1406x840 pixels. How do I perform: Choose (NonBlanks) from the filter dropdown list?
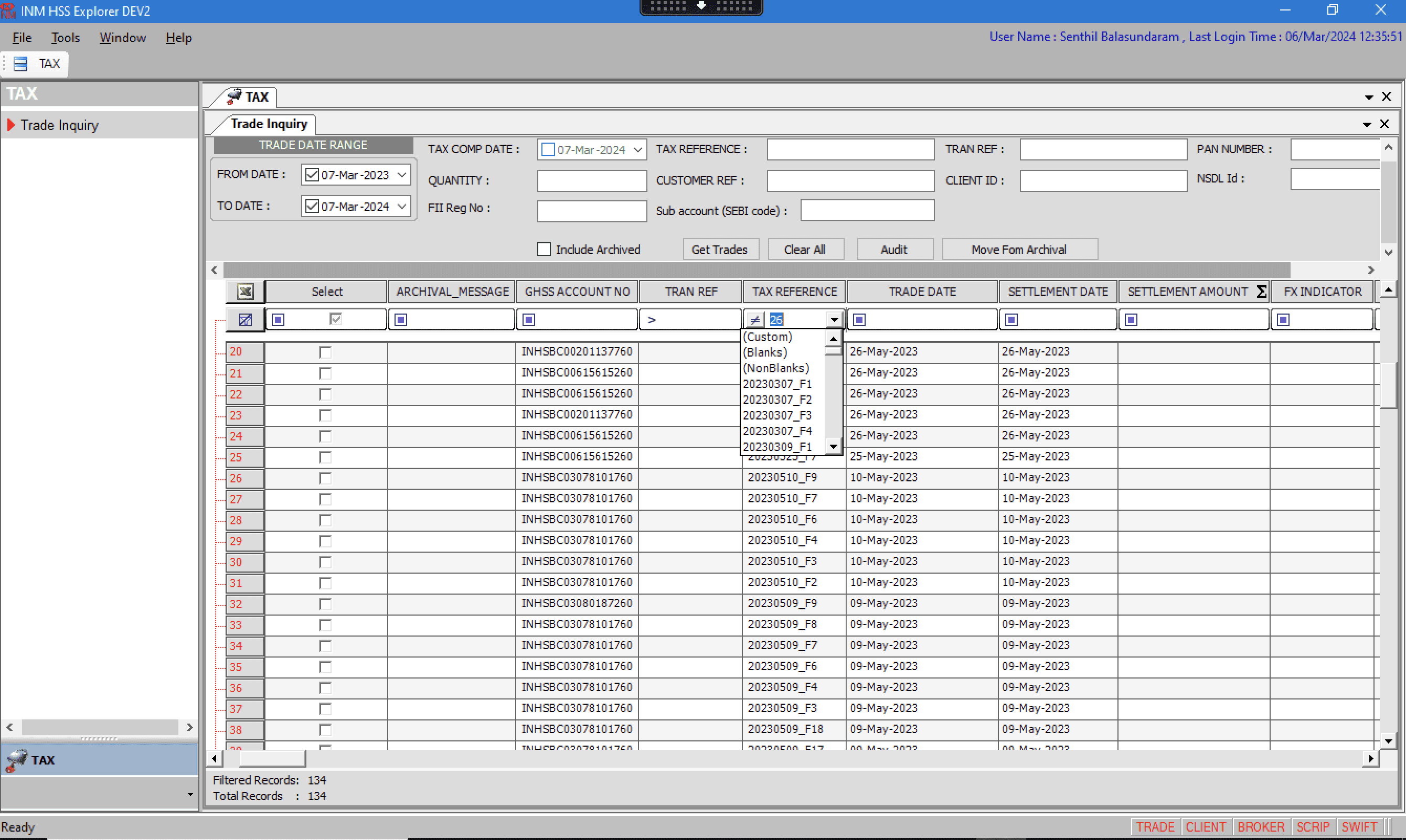click(x=776, y=368)
